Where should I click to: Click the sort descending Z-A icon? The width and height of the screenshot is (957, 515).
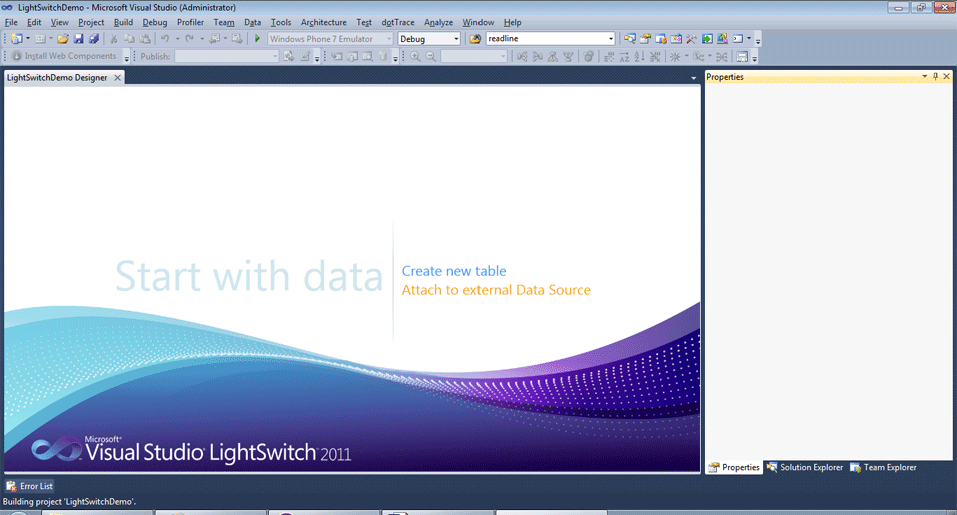[x=639, y=57]
